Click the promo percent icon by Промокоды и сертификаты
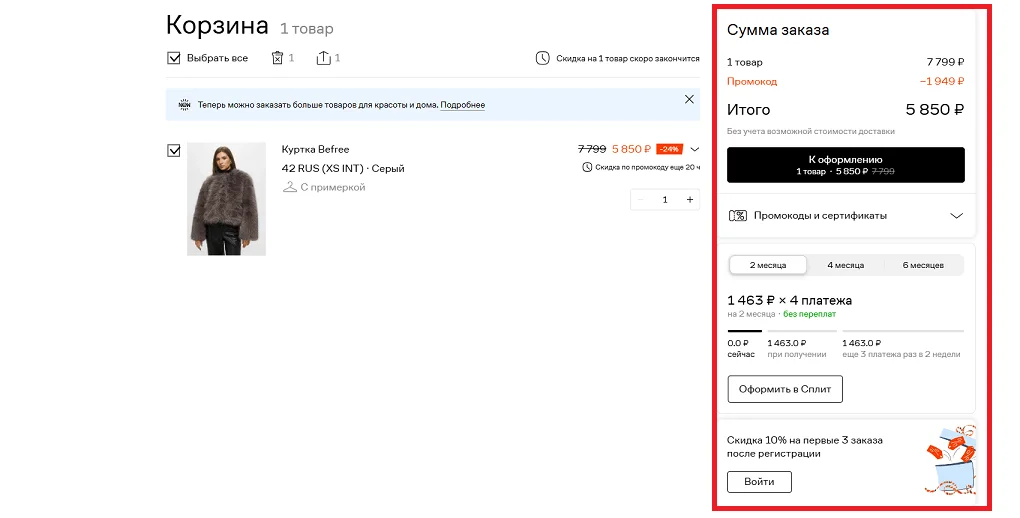The image size is (1020, 518). click(x=738, y=215)
